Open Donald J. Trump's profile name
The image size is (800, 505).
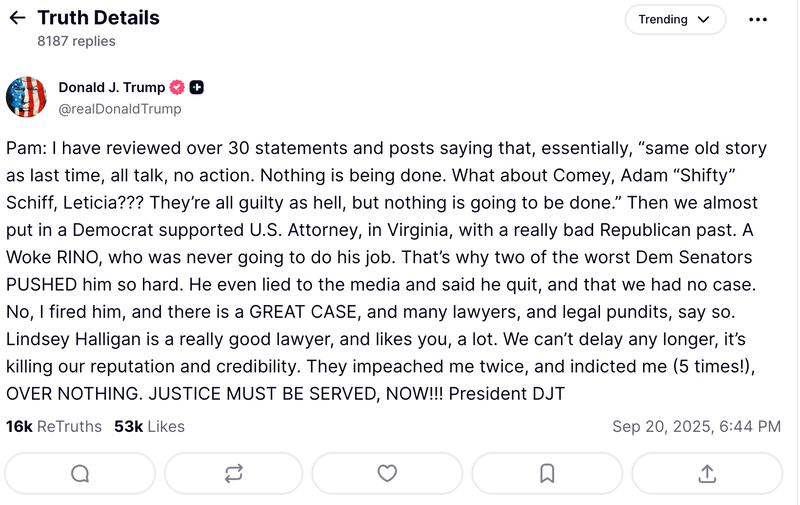(111, 87)
